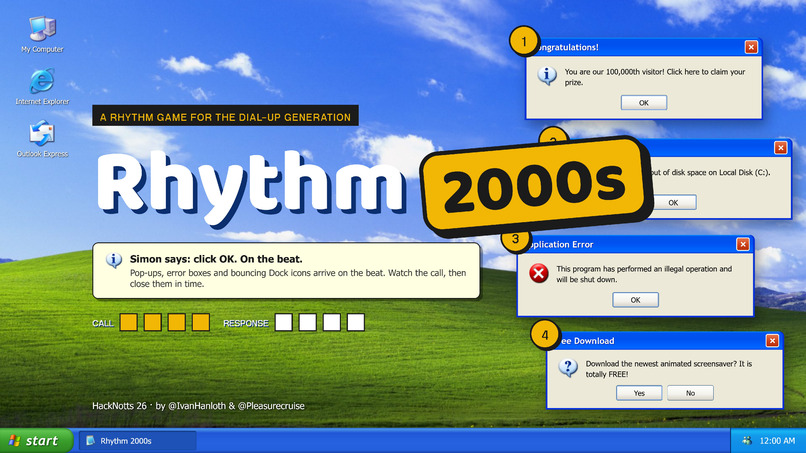Close the Free Download popup
This screenshot has width=806, height=453.
point(772,340)
